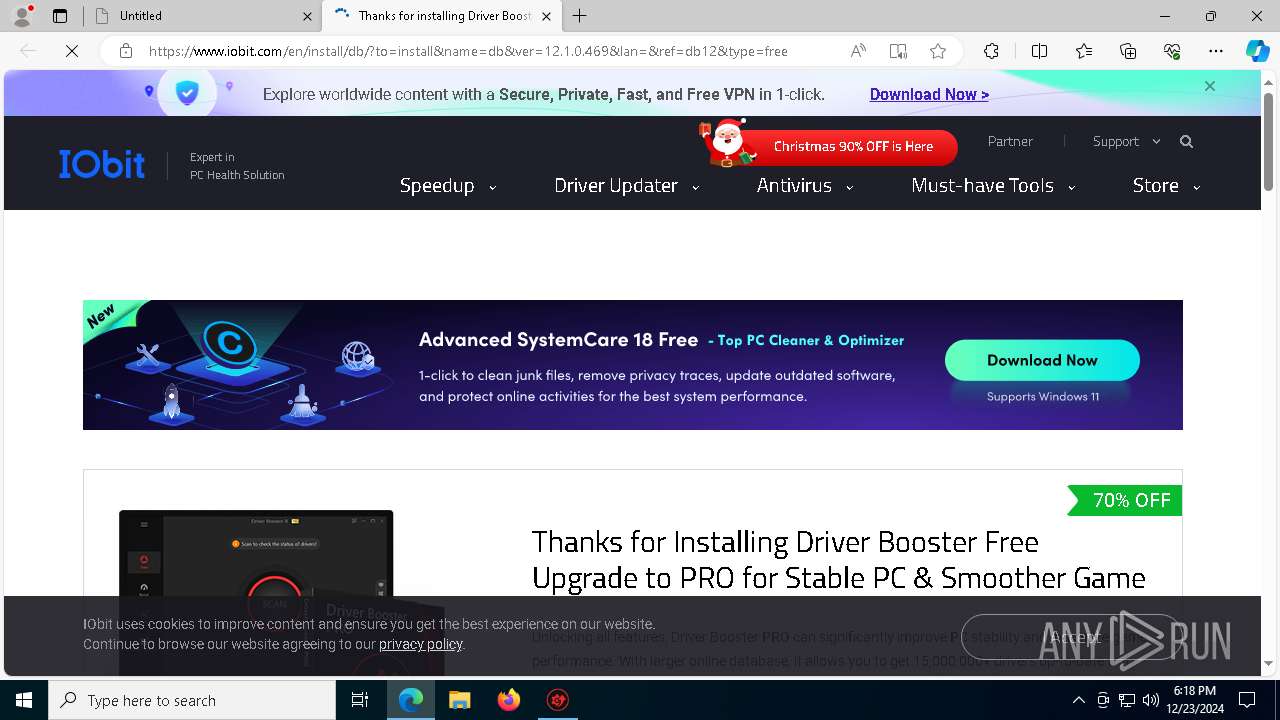Click the 70% OFF badge
Image resolution: width=1280 pixels, height=720 pixels.
[1124, 500]
